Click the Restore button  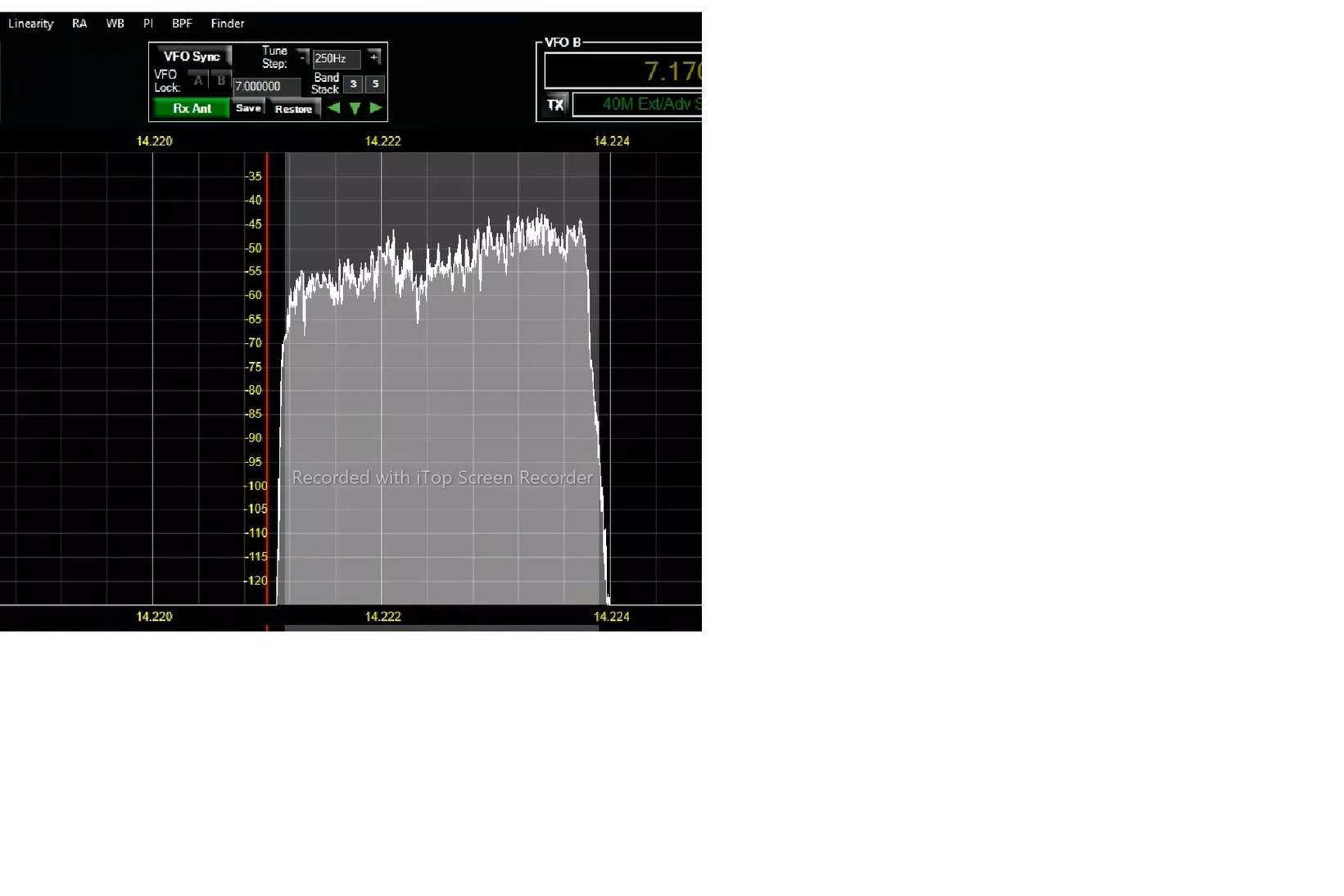[293, 109]
